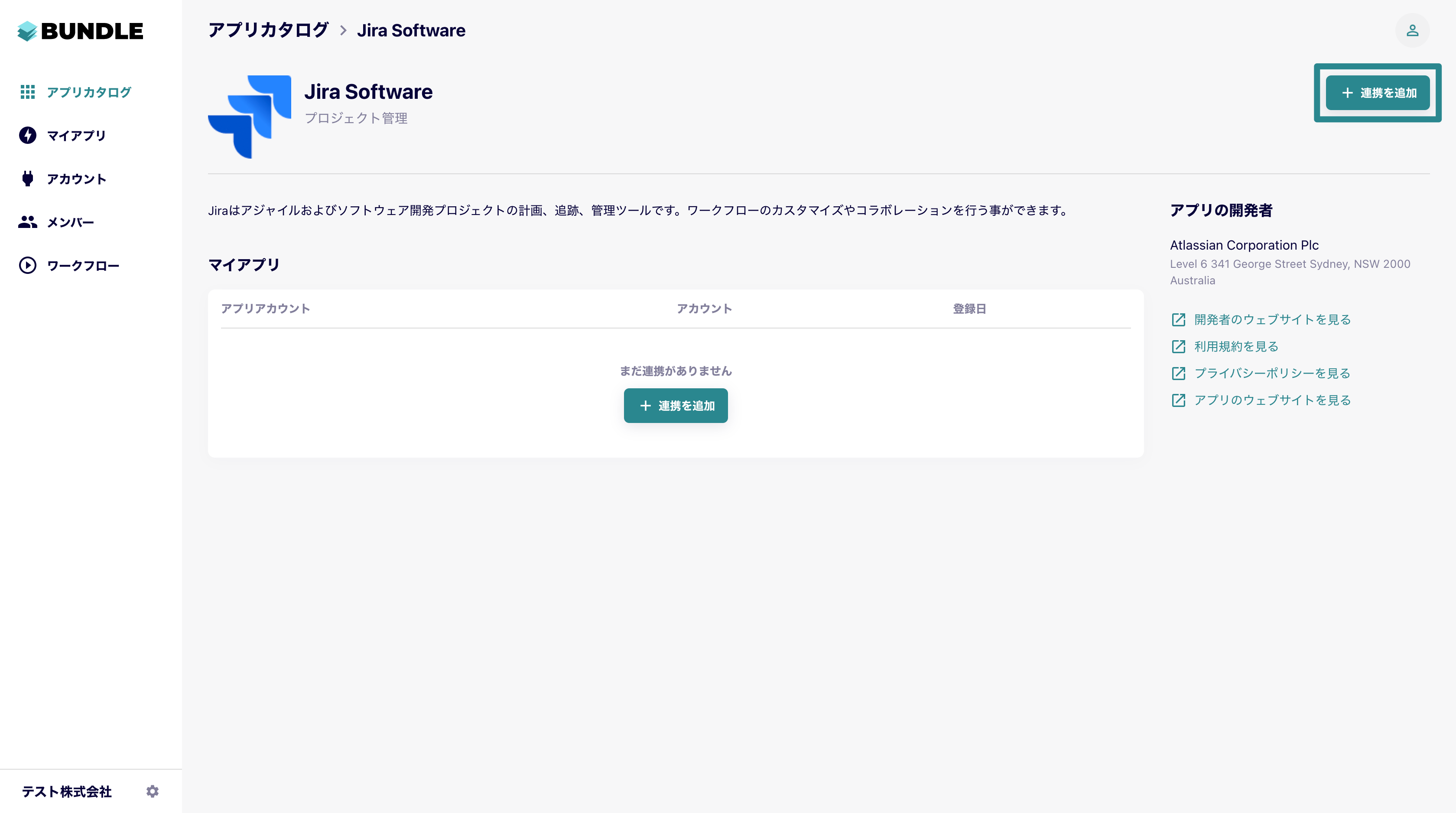Click the まだ連携がありません message
This screenshot has width=1456, height=813.
[676, 371]
